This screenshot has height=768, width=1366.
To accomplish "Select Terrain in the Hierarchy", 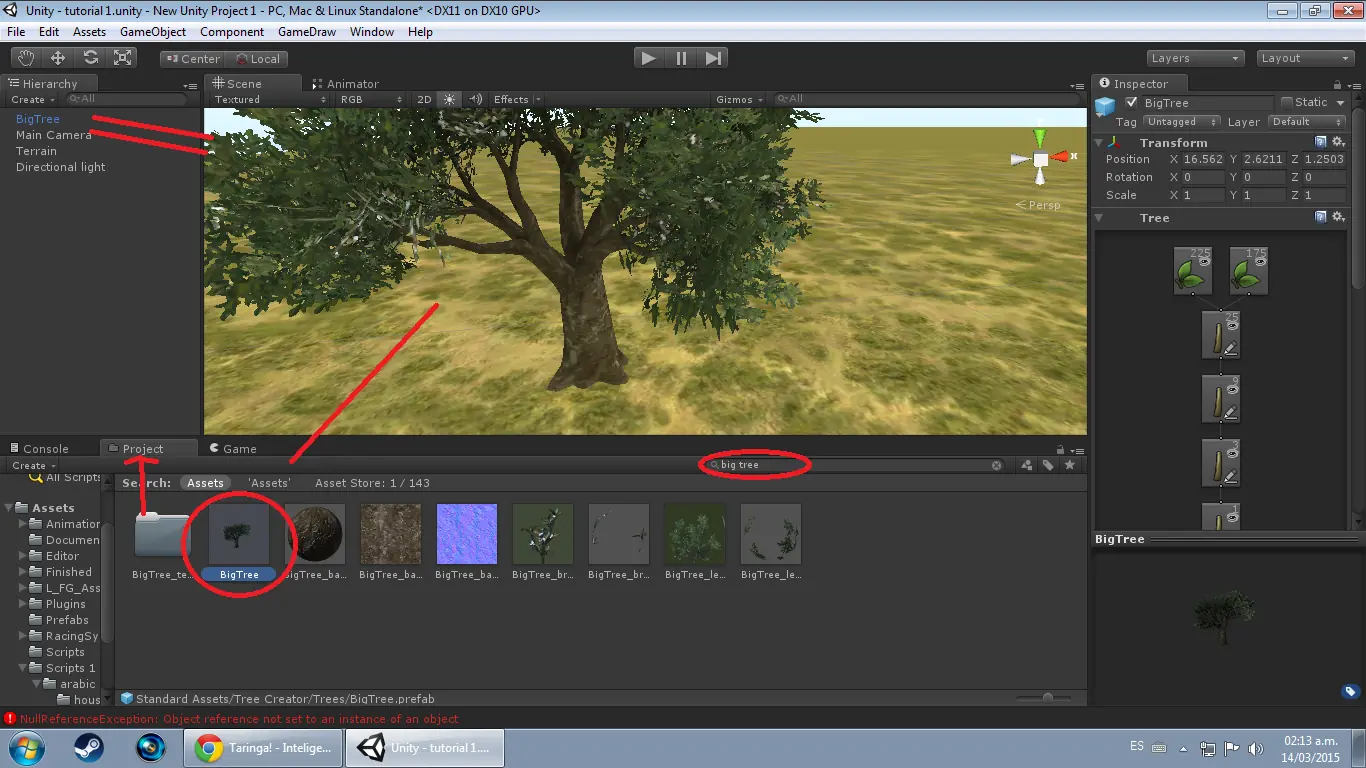I will click(x=36, y=151).
